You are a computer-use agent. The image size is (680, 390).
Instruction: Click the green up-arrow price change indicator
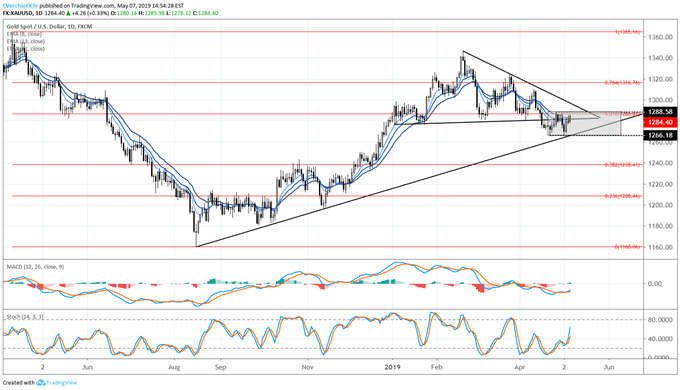click(69, 13)
